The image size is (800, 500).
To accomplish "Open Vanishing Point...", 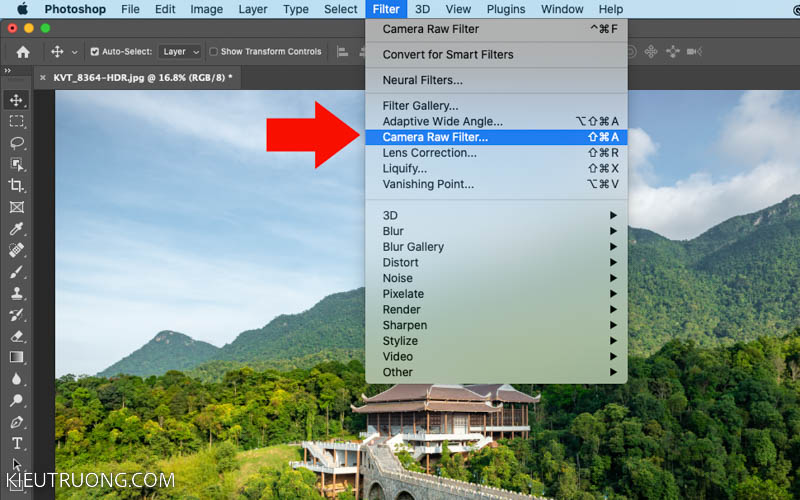I will point(496,184).
